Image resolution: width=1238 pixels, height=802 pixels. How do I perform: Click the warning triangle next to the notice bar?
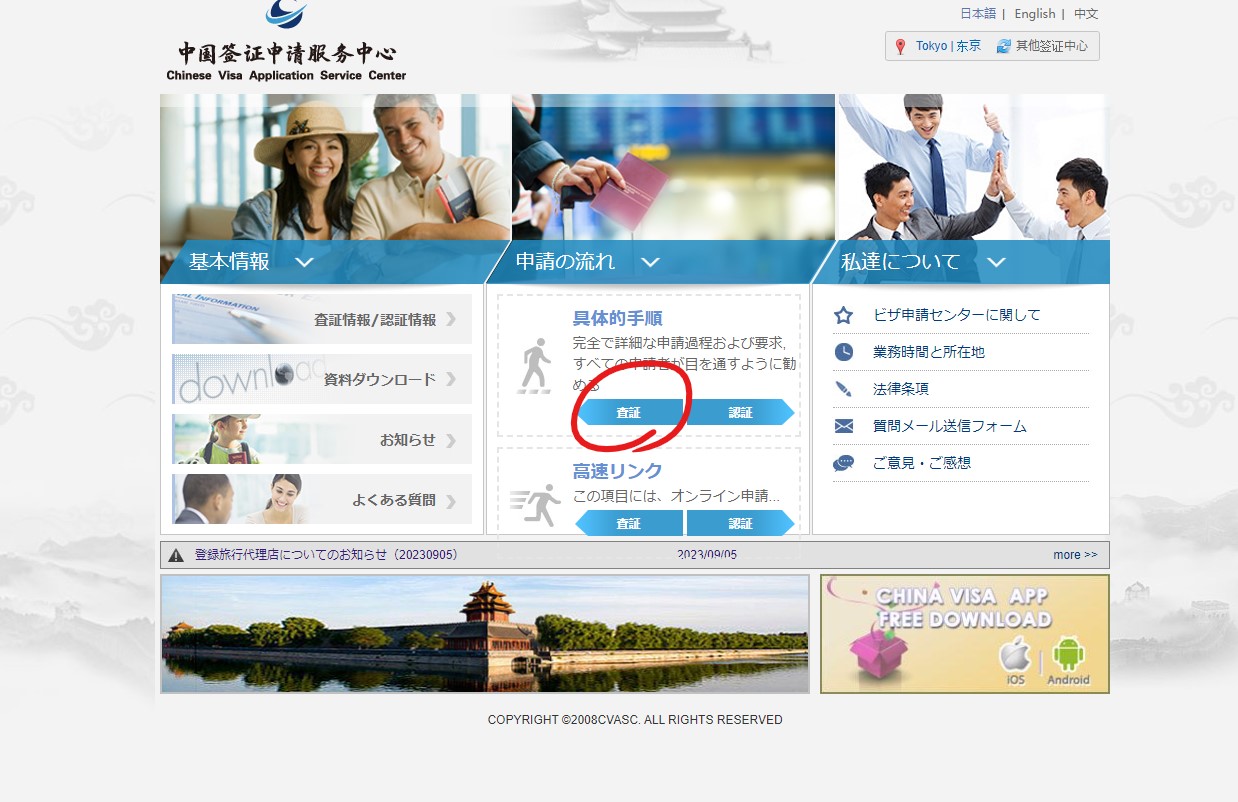pyautogui.click(x=177, y=554)
